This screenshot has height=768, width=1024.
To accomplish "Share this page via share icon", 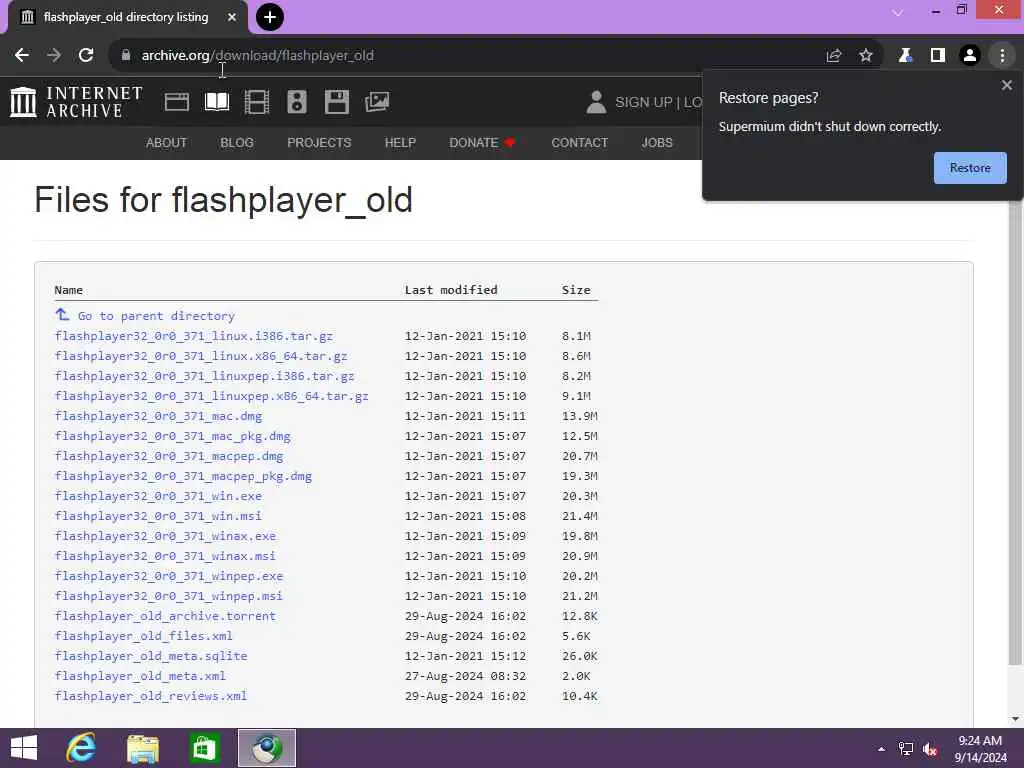I will coord(834,56).
